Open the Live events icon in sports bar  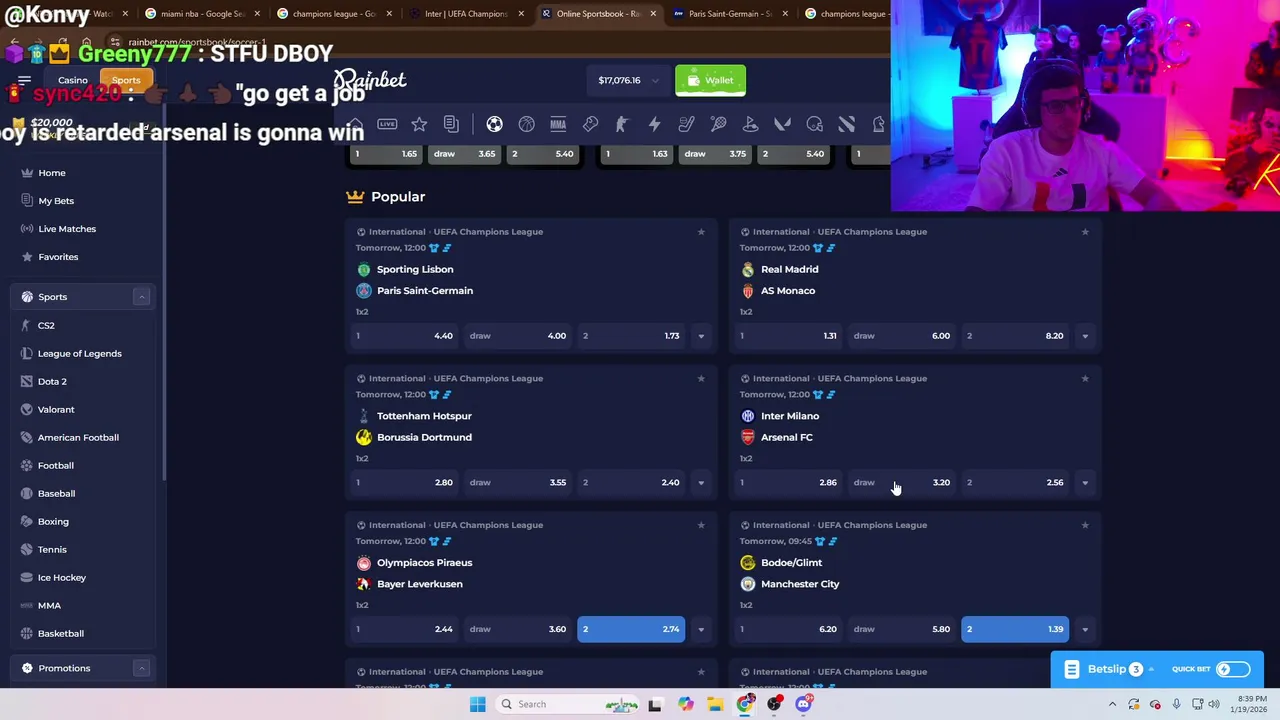[x=387, y=124]
